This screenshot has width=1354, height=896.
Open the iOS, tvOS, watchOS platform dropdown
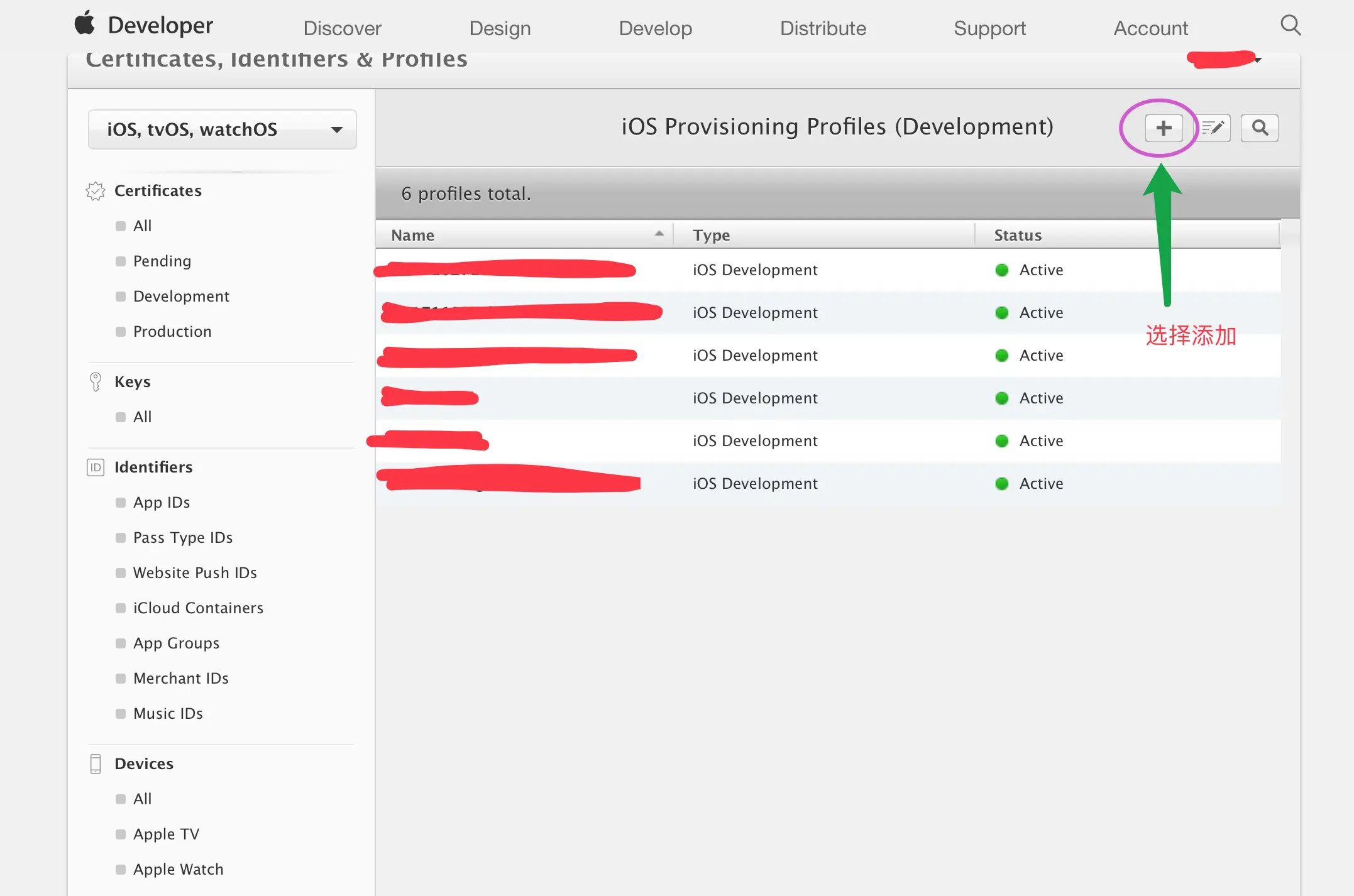point(223,129)
